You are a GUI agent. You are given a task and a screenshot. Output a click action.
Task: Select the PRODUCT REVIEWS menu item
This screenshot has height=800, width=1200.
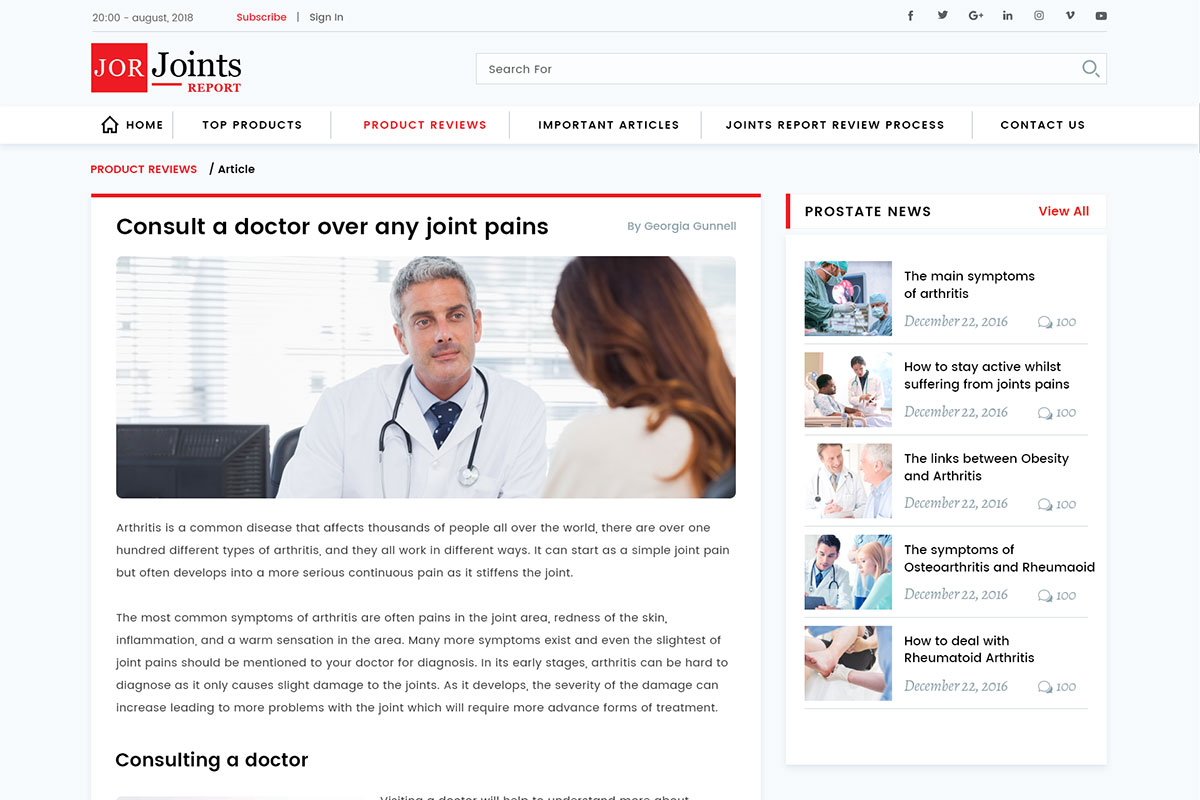click(x=425, y=125)
